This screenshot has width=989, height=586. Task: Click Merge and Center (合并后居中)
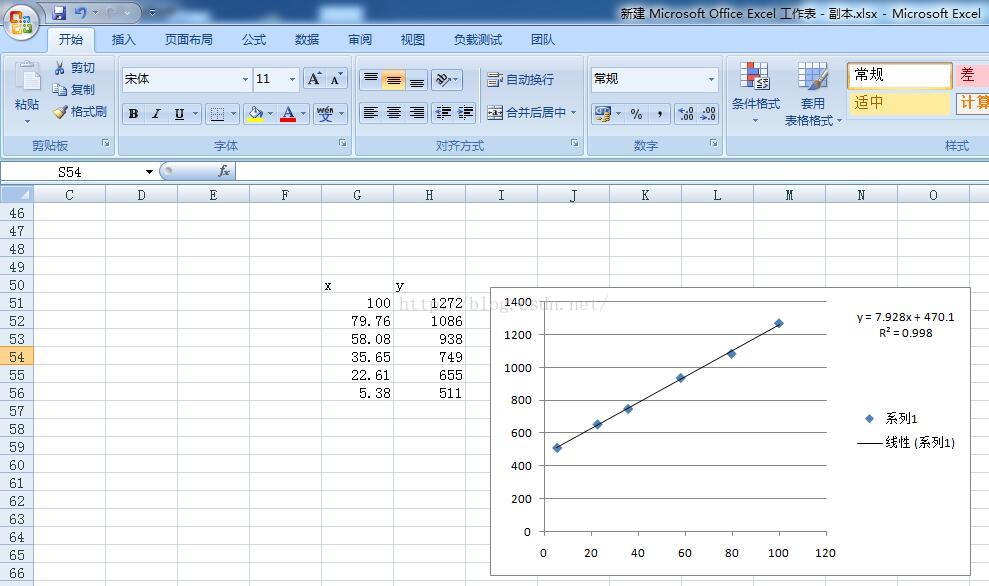click(x=527, y=113)
